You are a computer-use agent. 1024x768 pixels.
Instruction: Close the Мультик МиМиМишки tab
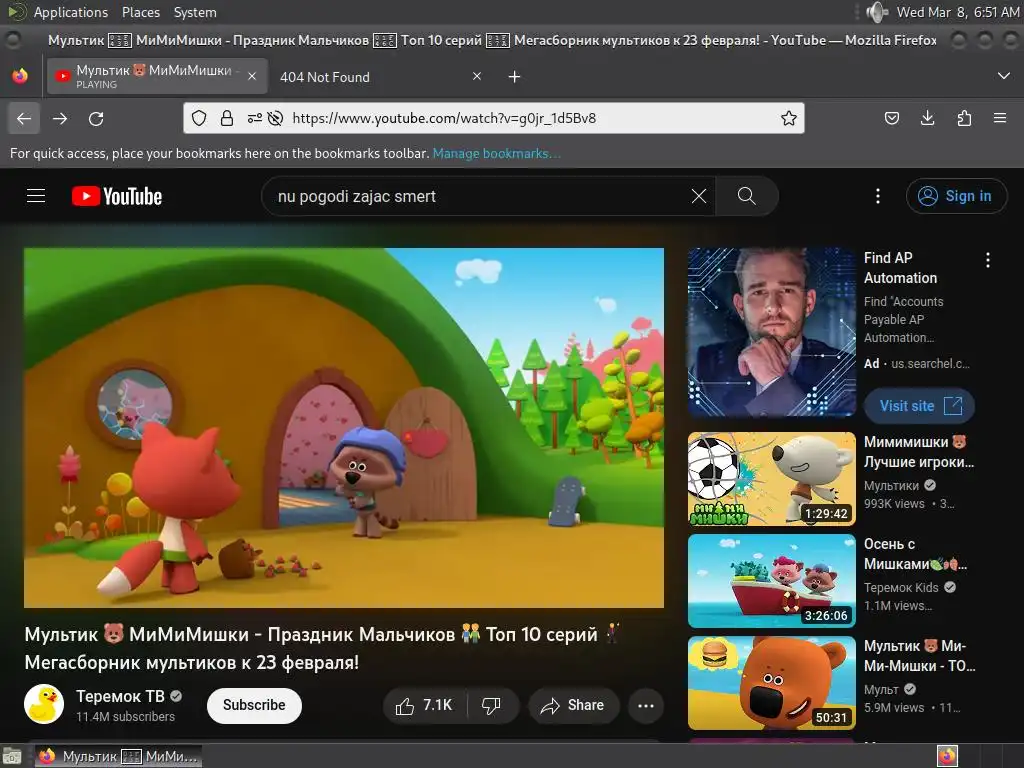click(x=252, y=76)
